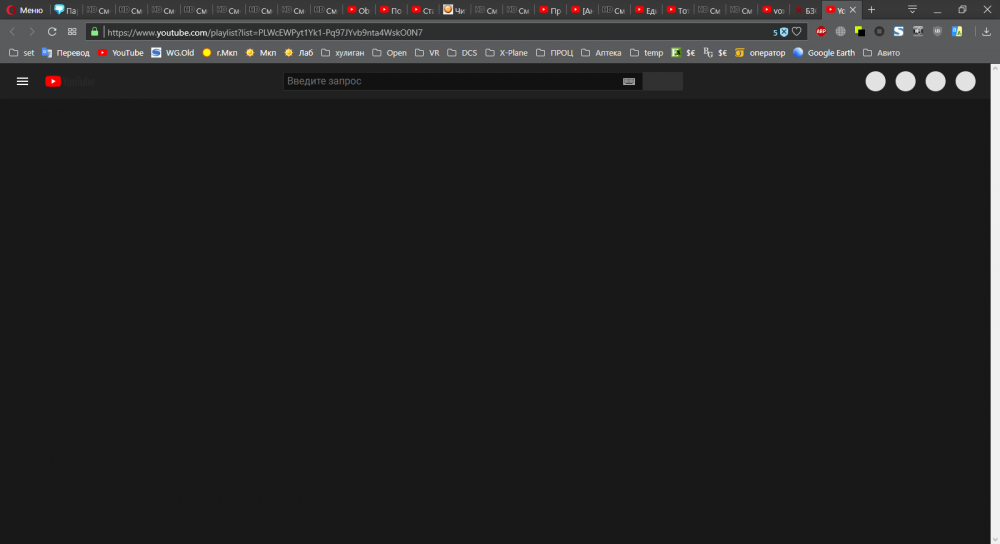
Task: Open the Google Earth bookmark
Action: click(x=824, y=53)
